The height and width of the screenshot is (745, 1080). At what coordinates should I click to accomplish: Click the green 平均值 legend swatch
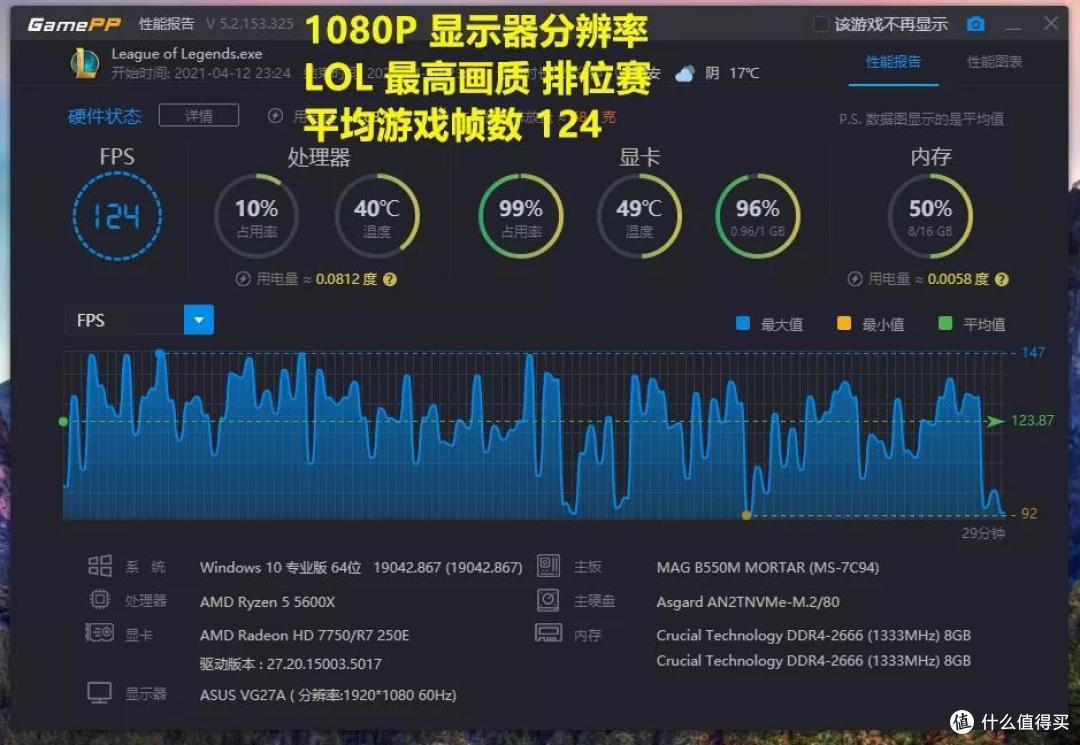coord(945,323)
